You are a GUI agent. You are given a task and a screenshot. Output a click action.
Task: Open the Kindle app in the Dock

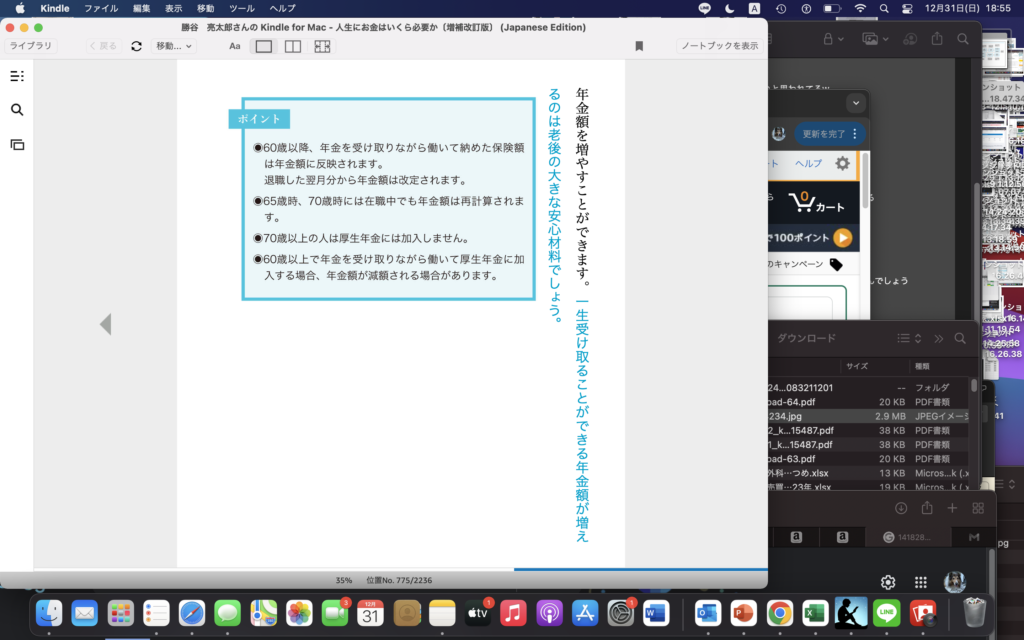click(851, 612)
